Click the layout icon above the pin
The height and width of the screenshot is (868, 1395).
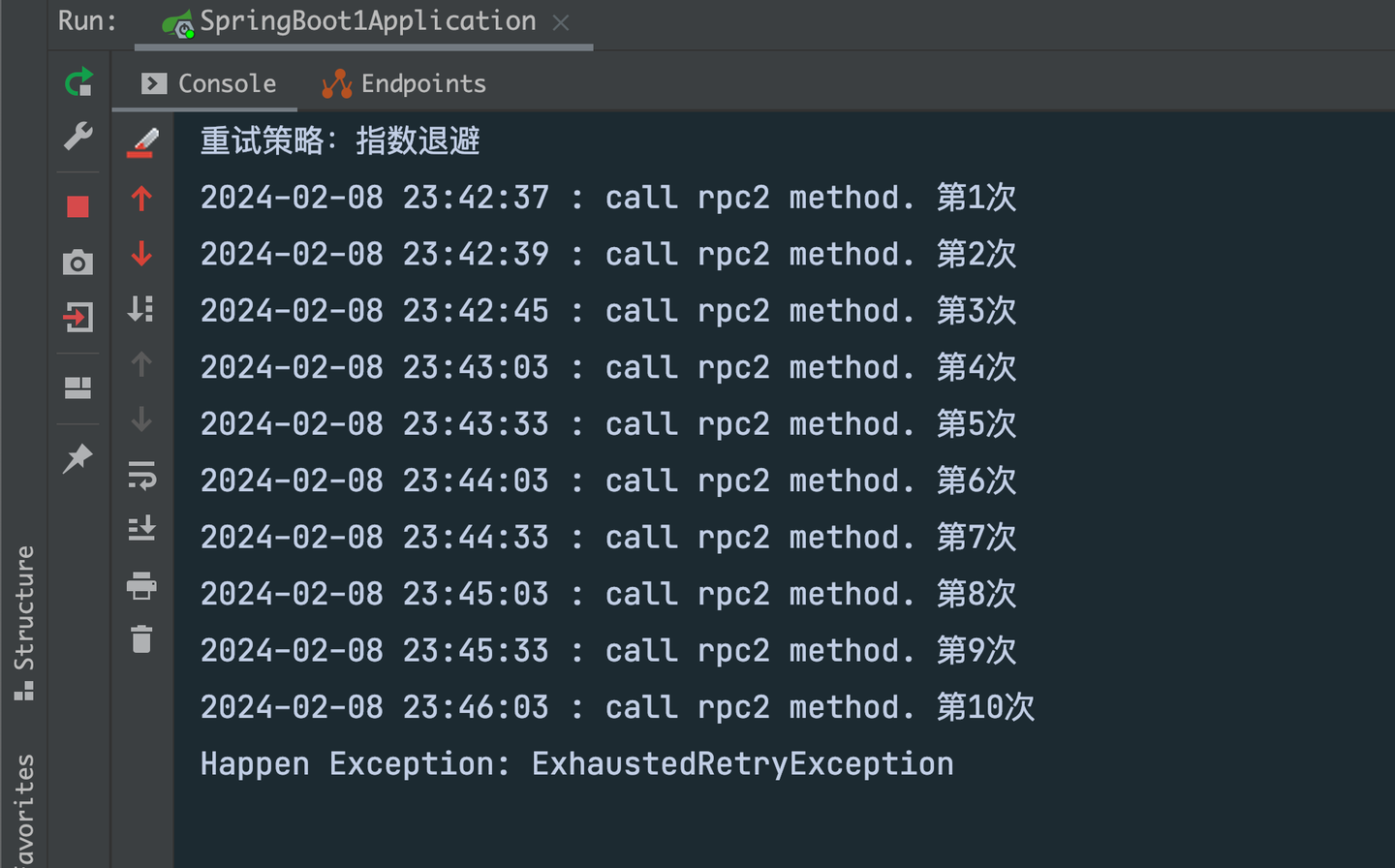(78, 388)
